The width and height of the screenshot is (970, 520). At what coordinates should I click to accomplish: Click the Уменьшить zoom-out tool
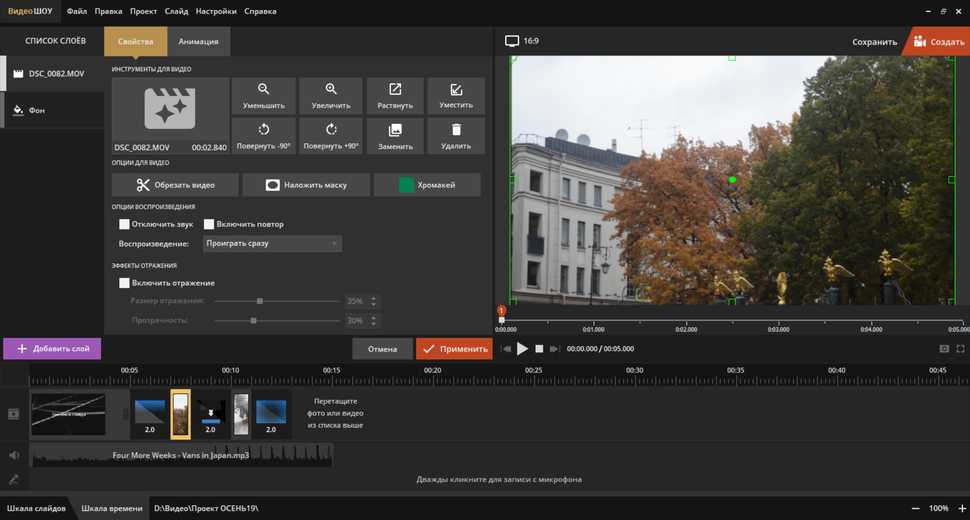(x=263, y=96)
